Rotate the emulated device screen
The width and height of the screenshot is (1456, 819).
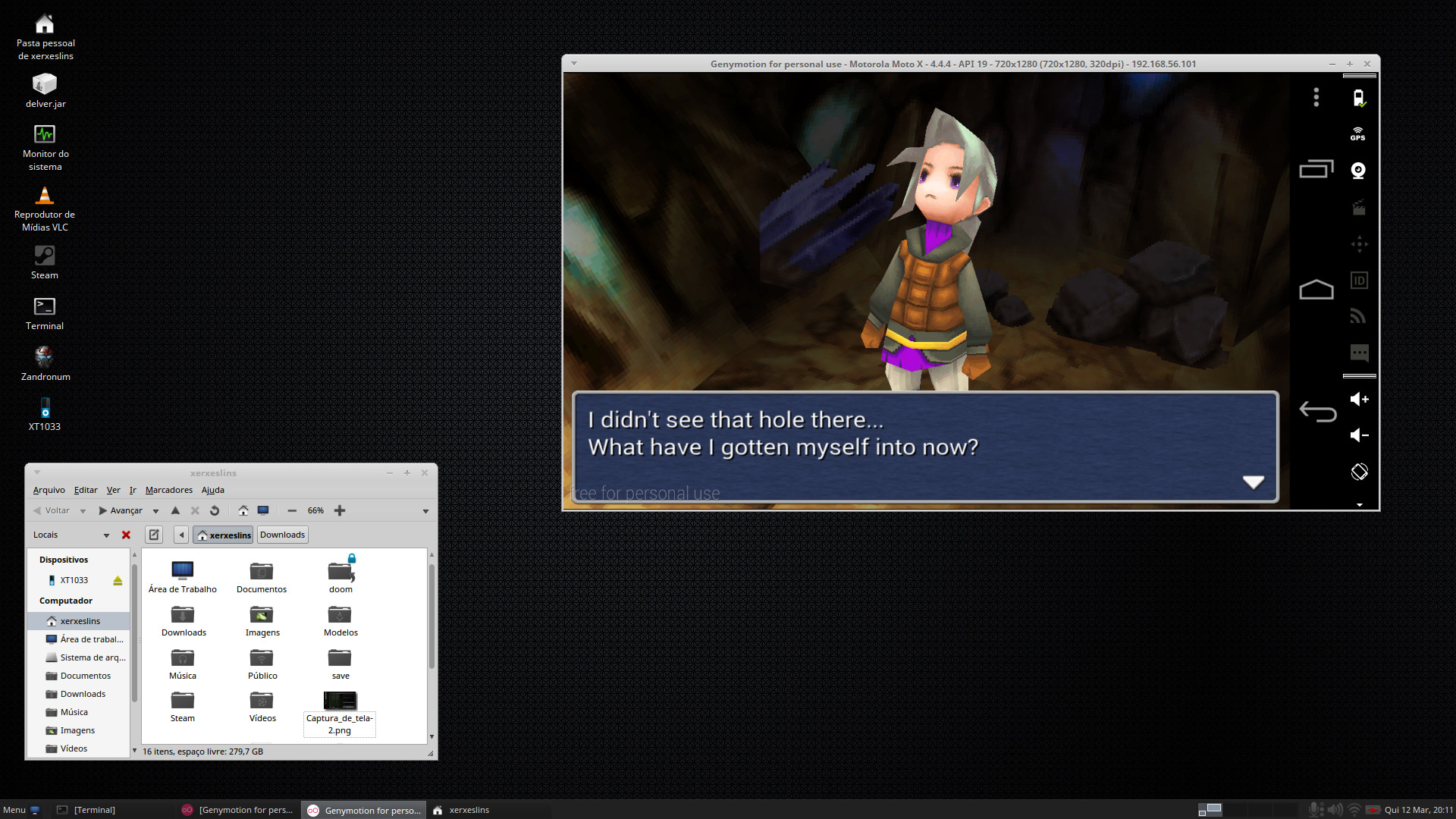point(1359,472)
